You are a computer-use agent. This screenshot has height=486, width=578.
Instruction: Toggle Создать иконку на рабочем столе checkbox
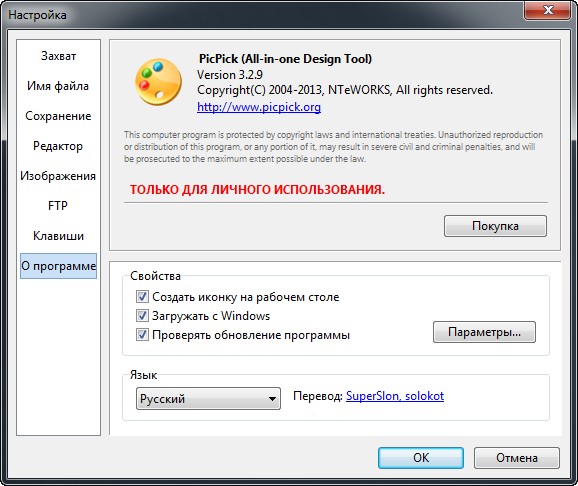142,296
